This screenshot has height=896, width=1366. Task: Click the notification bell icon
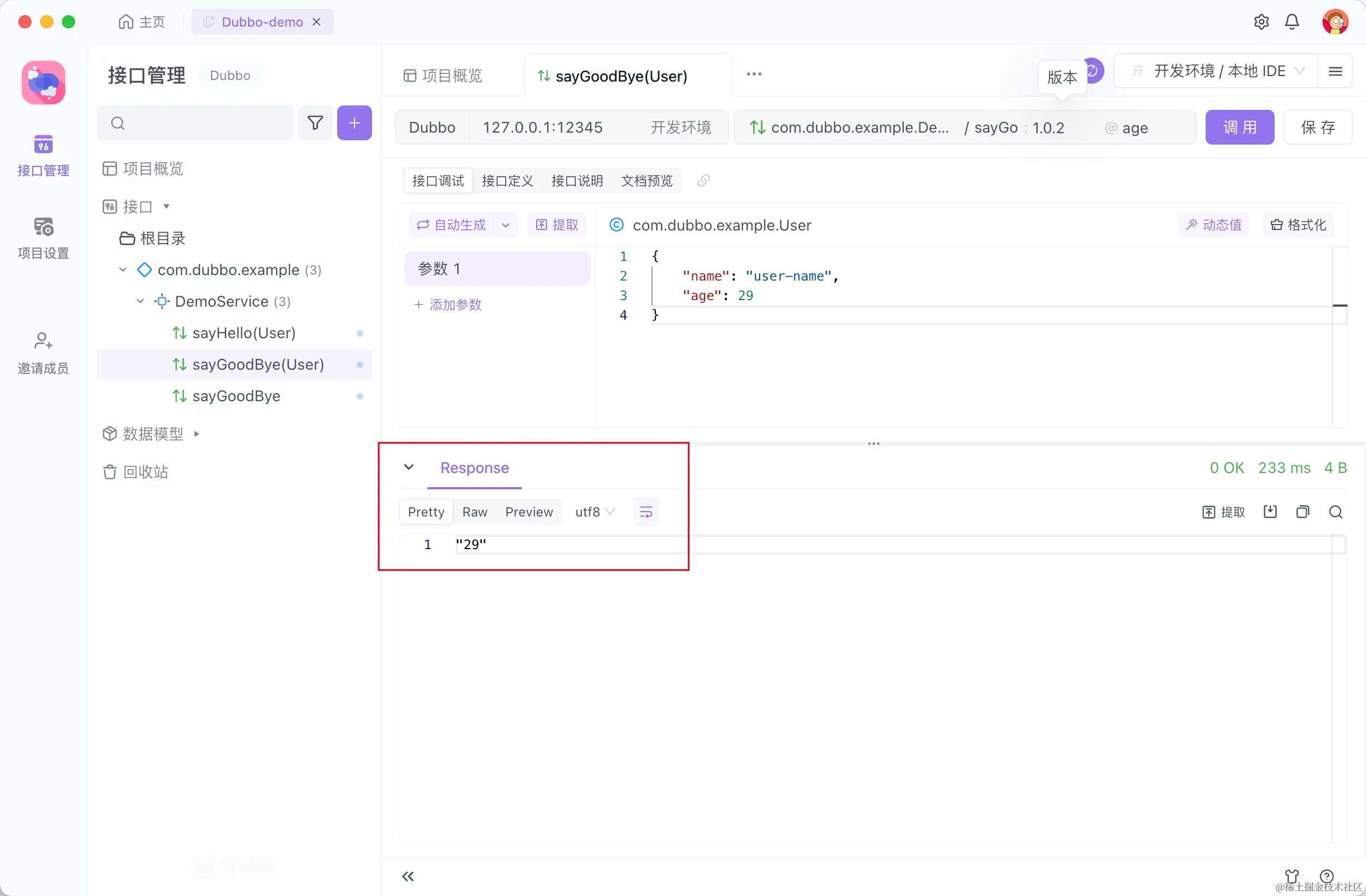[1292, 22]
